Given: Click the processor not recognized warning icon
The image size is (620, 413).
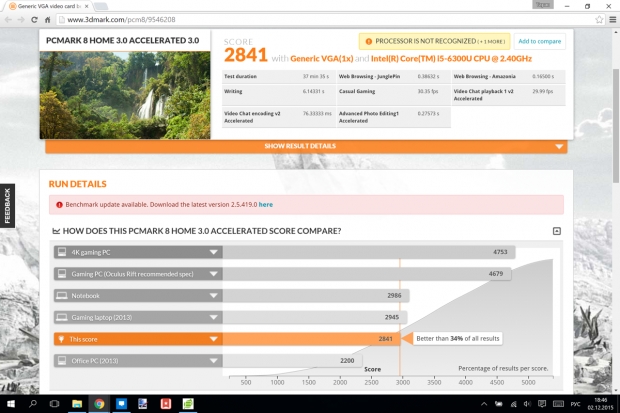Looking at the screenshot, I should [x=369, y=41].
